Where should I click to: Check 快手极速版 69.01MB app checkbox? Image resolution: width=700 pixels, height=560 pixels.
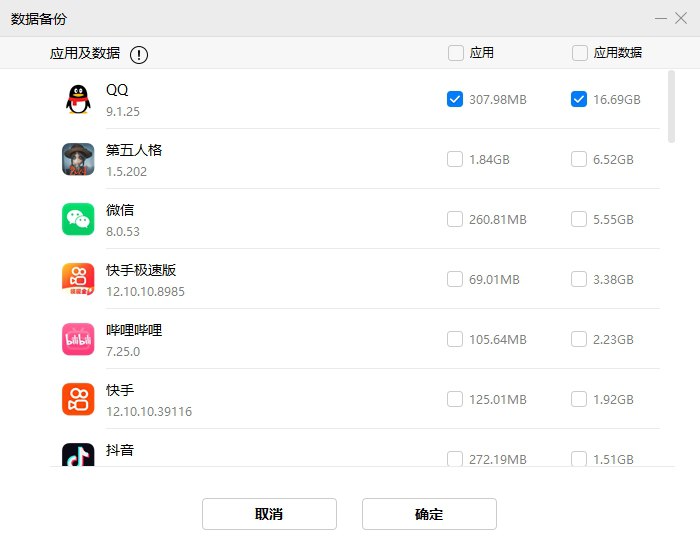(455, 279)
